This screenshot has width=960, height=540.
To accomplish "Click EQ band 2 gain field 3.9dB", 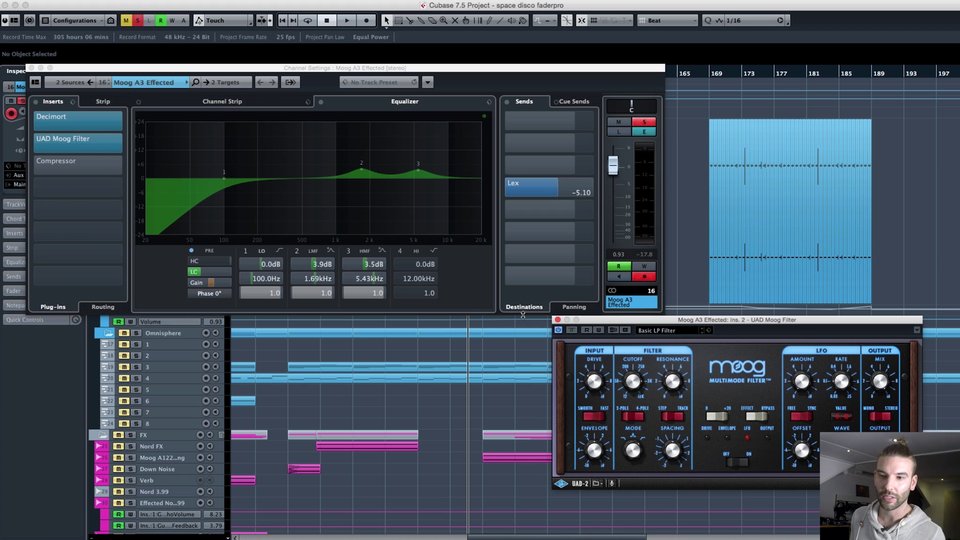I will (x=312, y=264).
